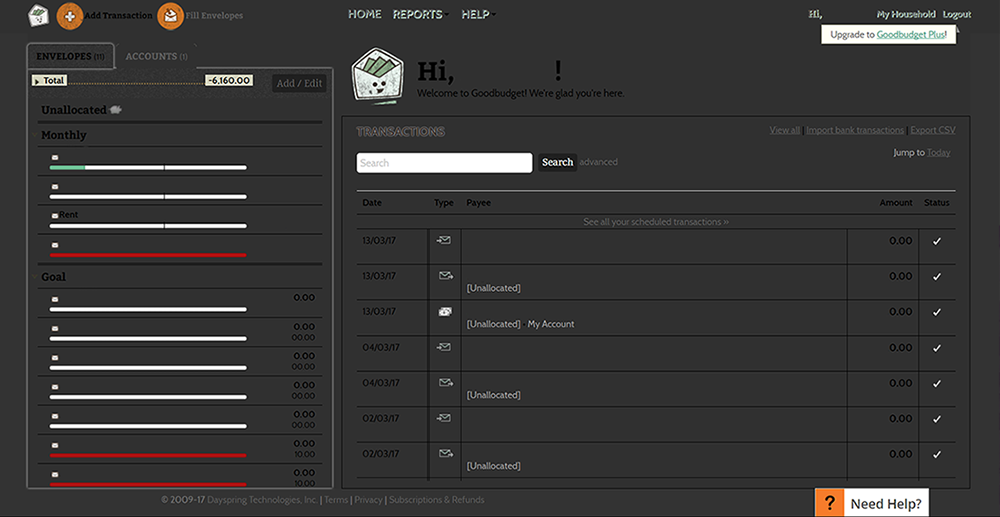The height and width of the screenshot is (517, 1000).
Task: Click the Add / Edit envelopes button
Action: [299, 84]
